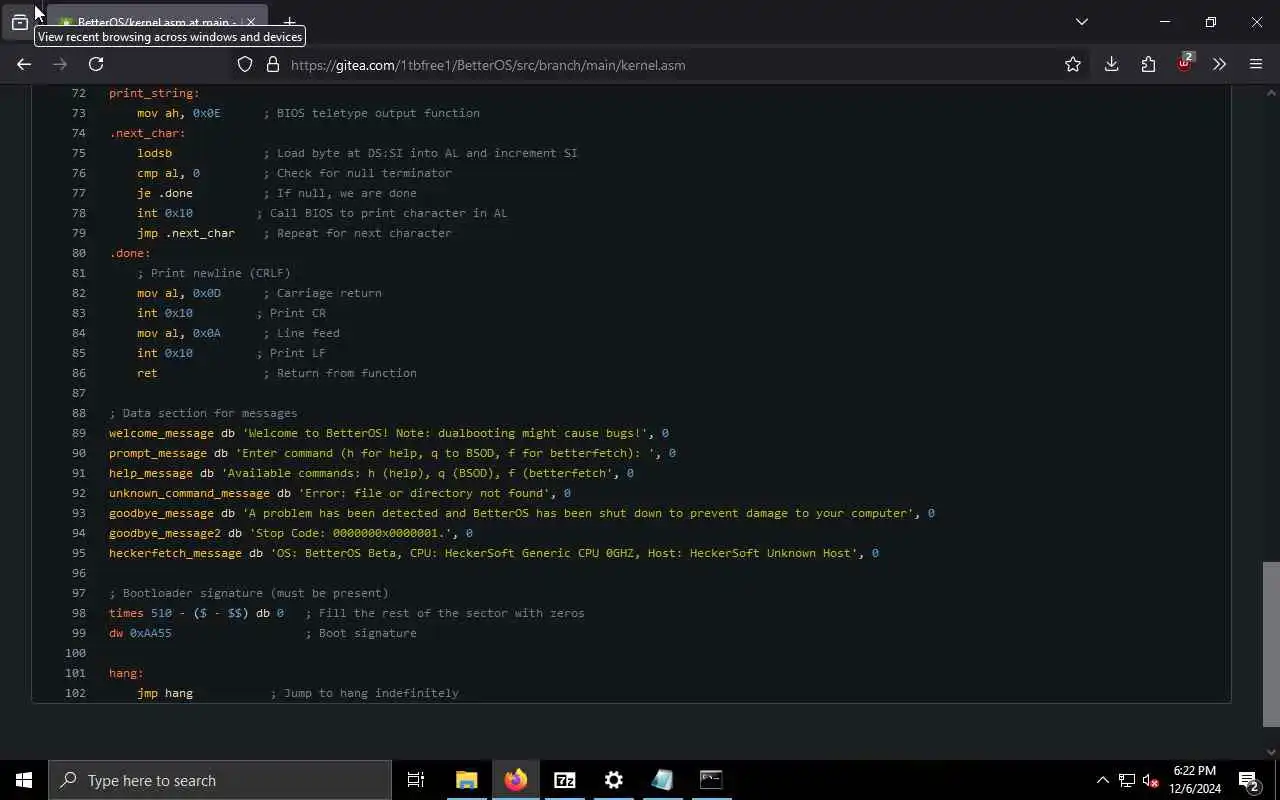The width and height of the screenshot is (1280, 800).
Task: Restore down the Firefox window
Action: coord(1210,22)
